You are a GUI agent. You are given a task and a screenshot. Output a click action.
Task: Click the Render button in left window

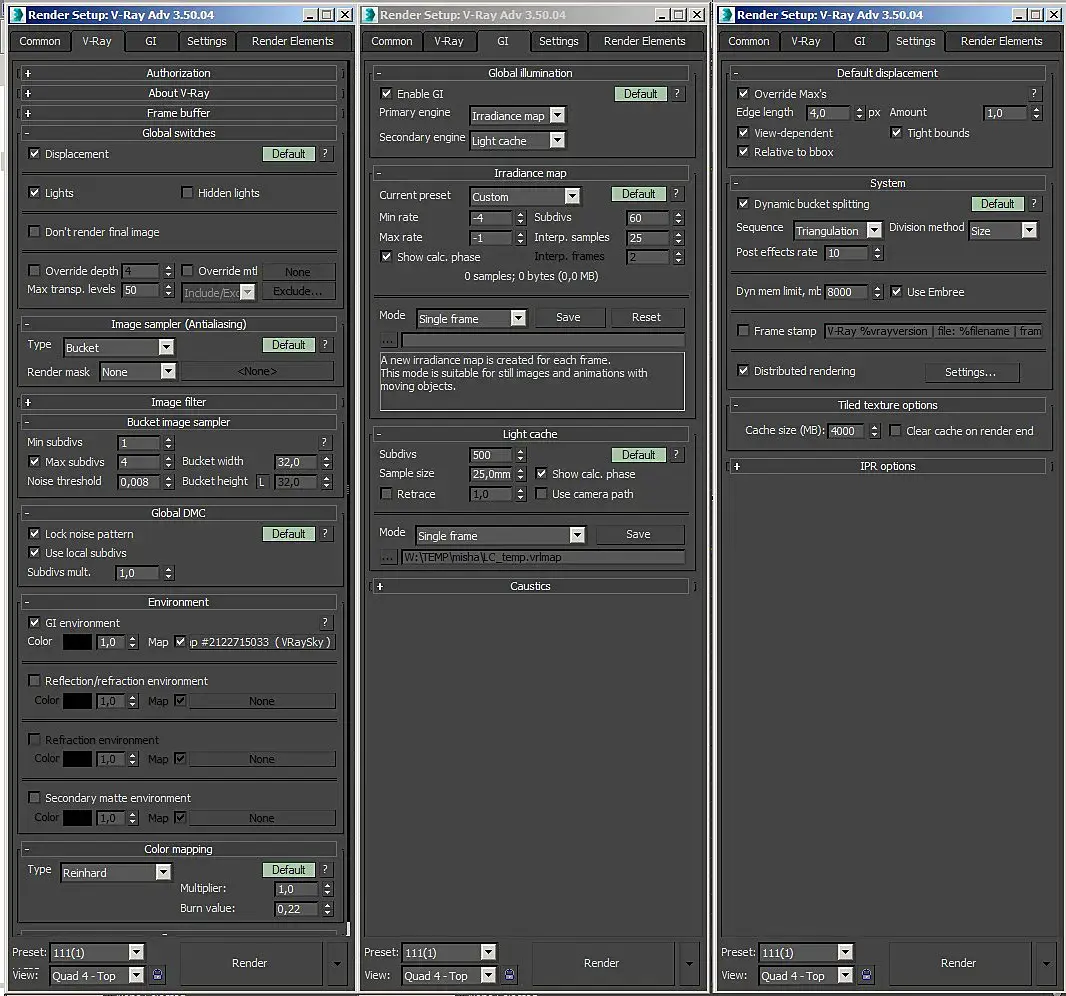(x=250, y=963)
